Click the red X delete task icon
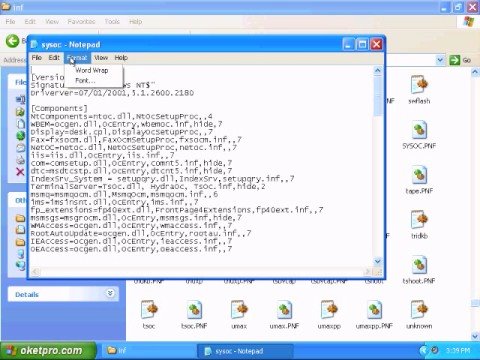The width and height of the screenshot is (480, 360). tap(20, 172)
